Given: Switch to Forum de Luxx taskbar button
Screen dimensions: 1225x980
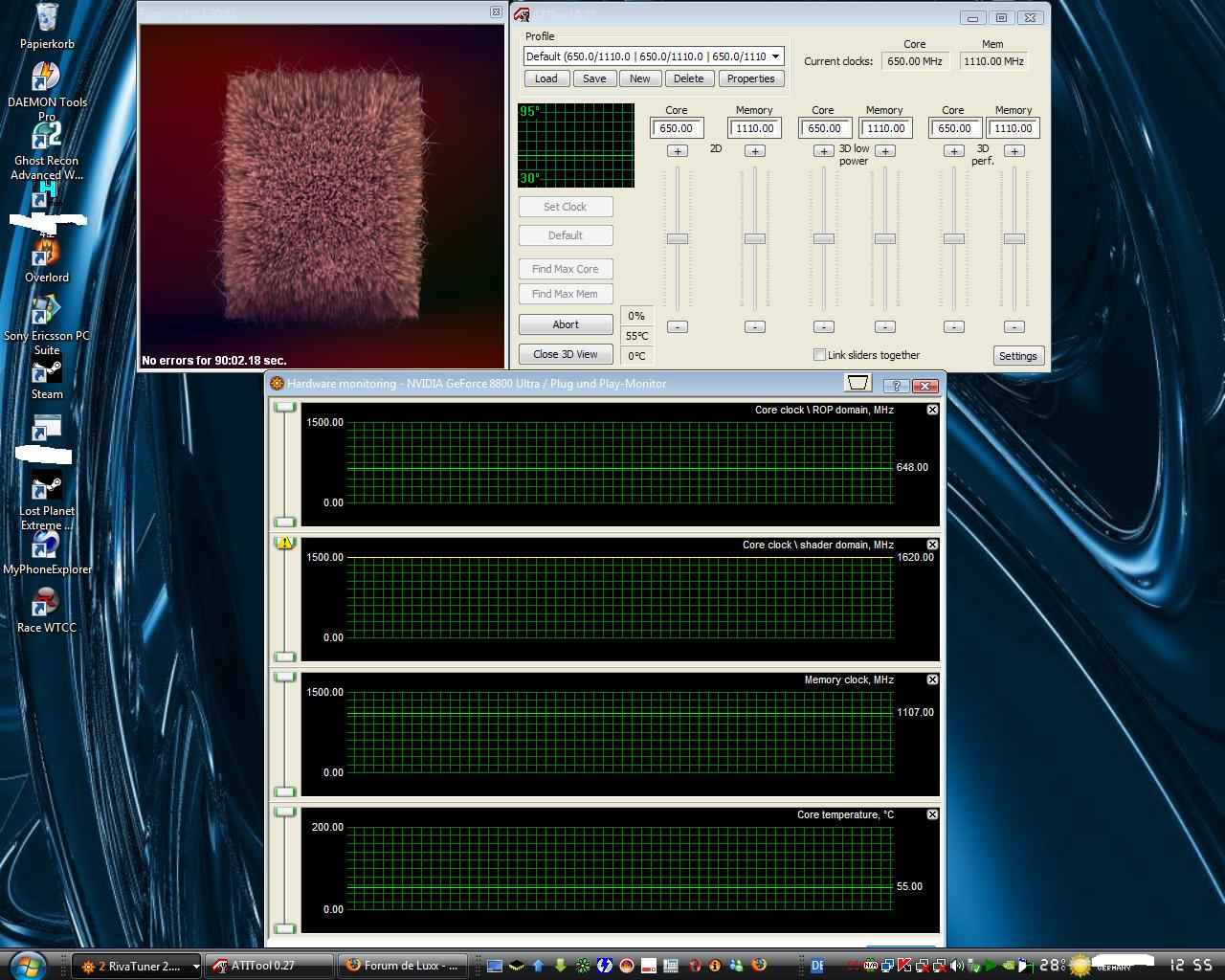Looking at the screenshot, I should [x=403, y=966].
